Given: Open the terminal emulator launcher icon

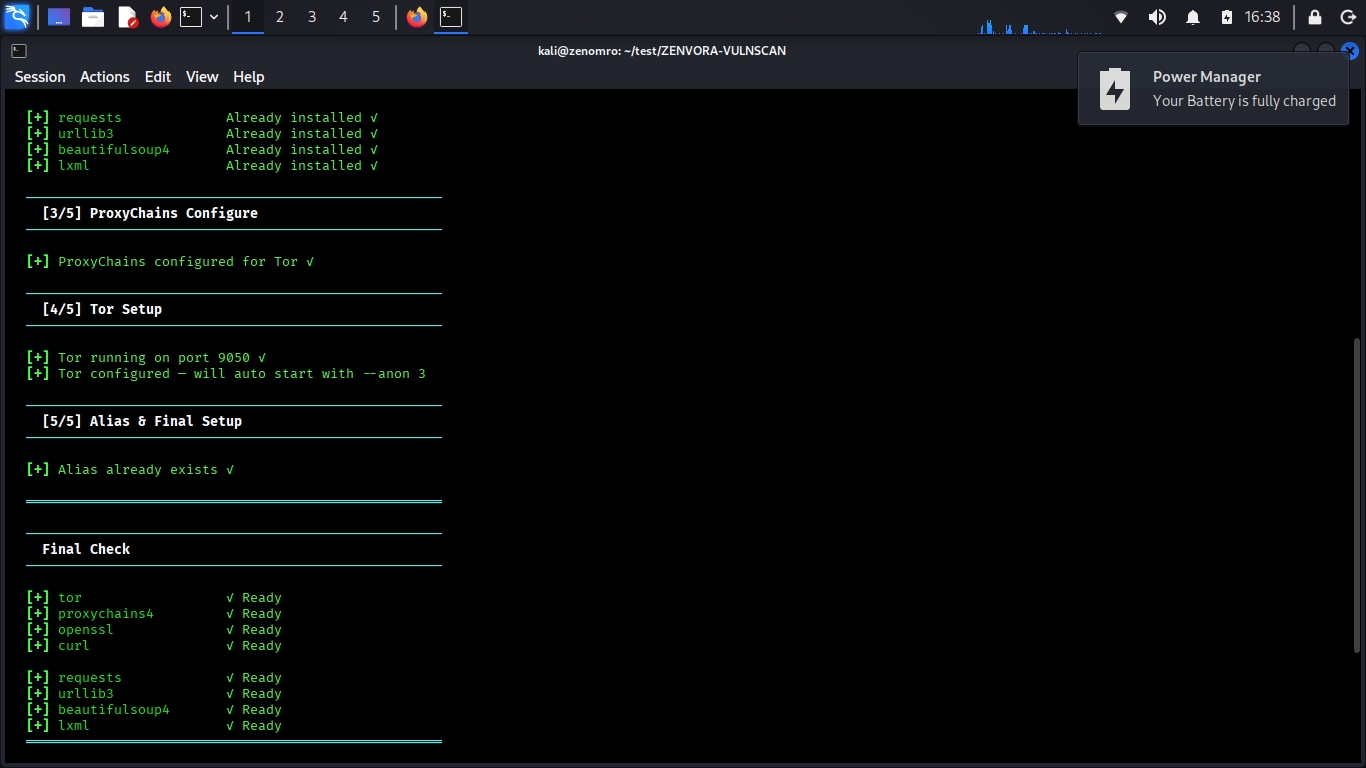Looking at the screenshot, I should (191, 17).
